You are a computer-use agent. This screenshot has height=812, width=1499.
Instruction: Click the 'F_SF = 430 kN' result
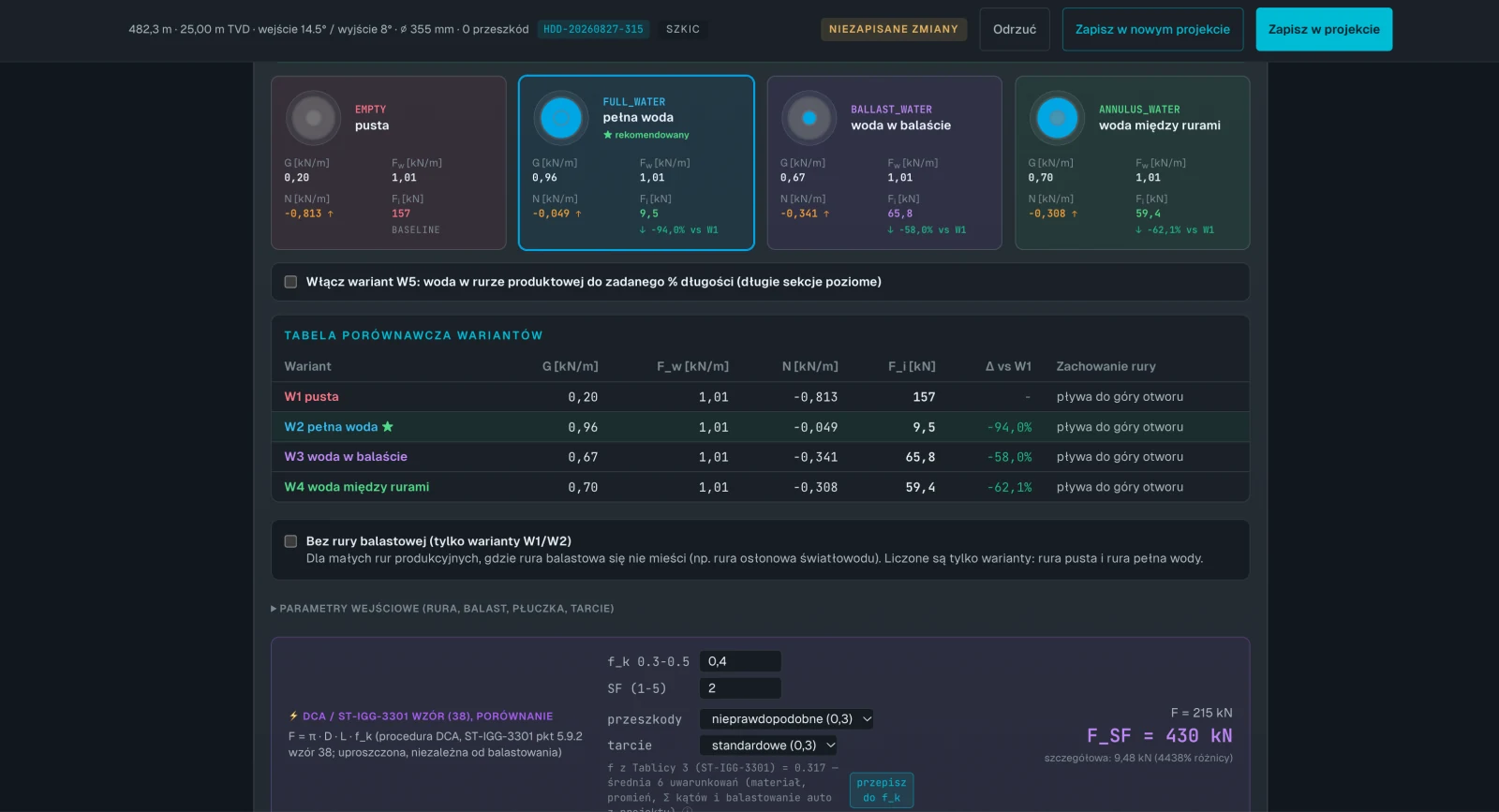click(1160, 736)
